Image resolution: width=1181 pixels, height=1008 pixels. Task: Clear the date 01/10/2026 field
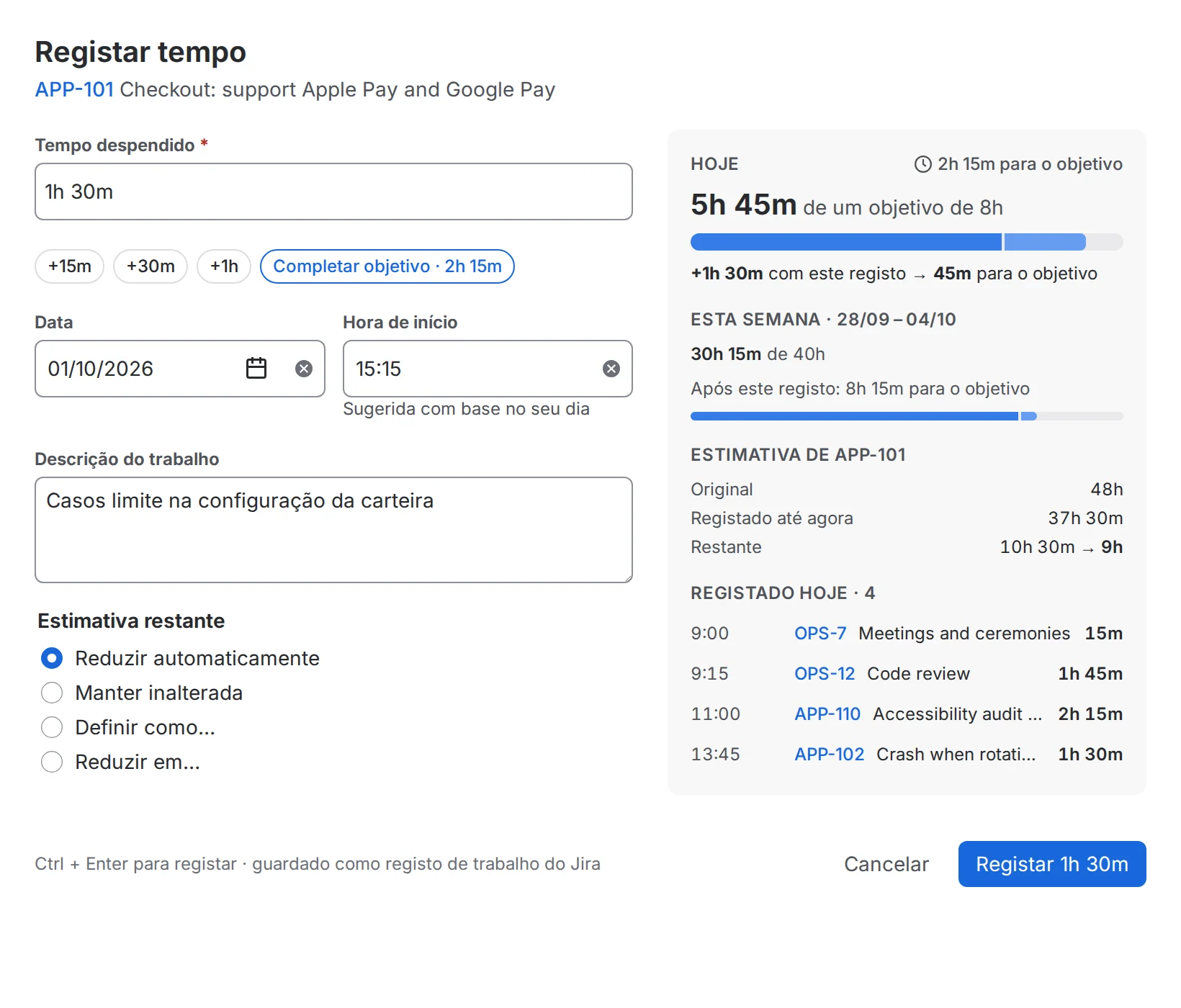304,369
